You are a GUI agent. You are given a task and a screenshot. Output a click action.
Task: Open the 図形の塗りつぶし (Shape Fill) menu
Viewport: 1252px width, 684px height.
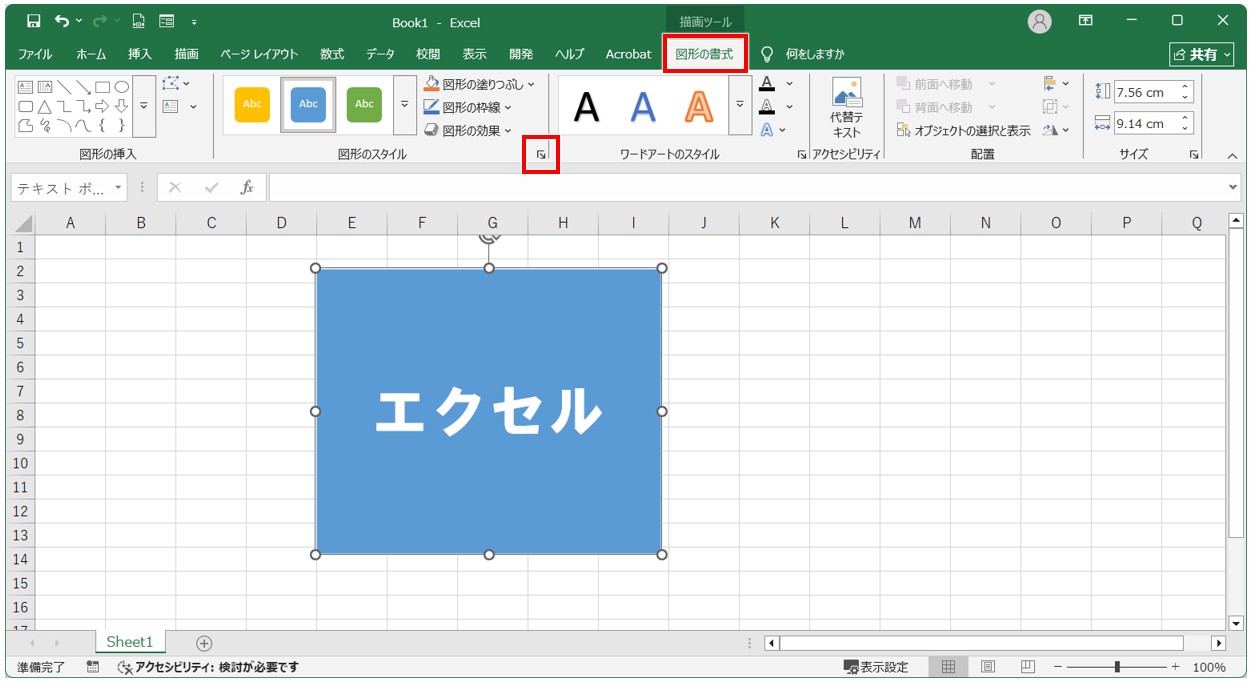click(x=479, y=84)
